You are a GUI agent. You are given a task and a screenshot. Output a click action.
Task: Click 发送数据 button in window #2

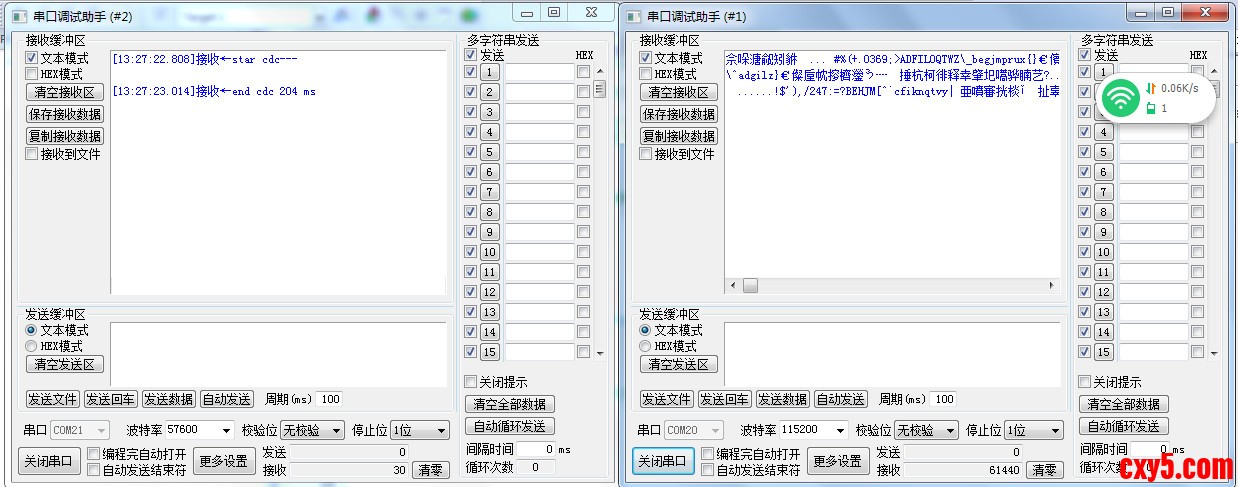[168, 399]
